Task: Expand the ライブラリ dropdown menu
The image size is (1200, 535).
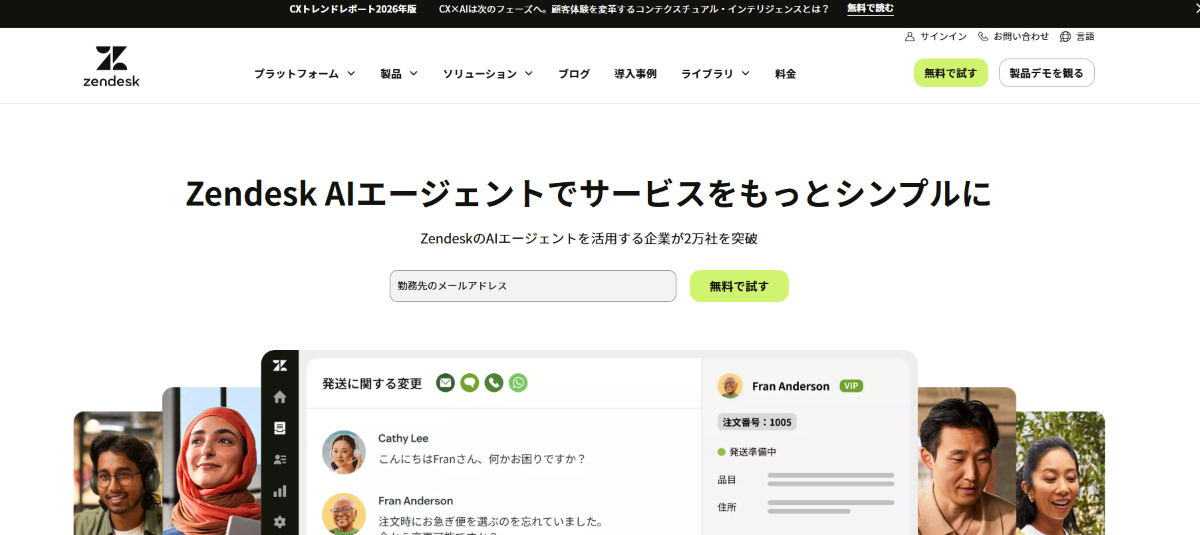Action: click(x=715, y=74)
